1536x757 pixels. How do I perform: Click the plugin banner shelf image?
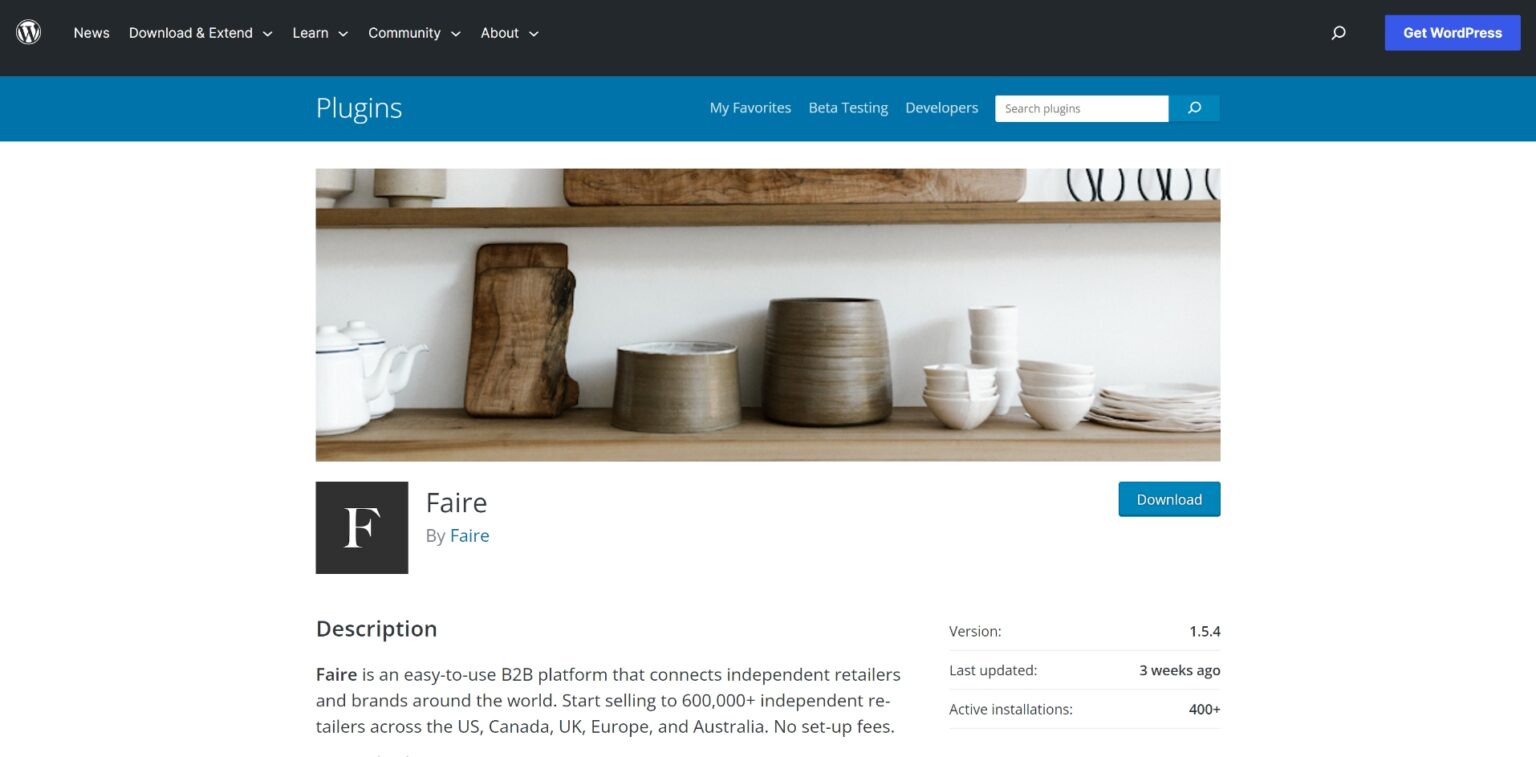coord(768,315)
